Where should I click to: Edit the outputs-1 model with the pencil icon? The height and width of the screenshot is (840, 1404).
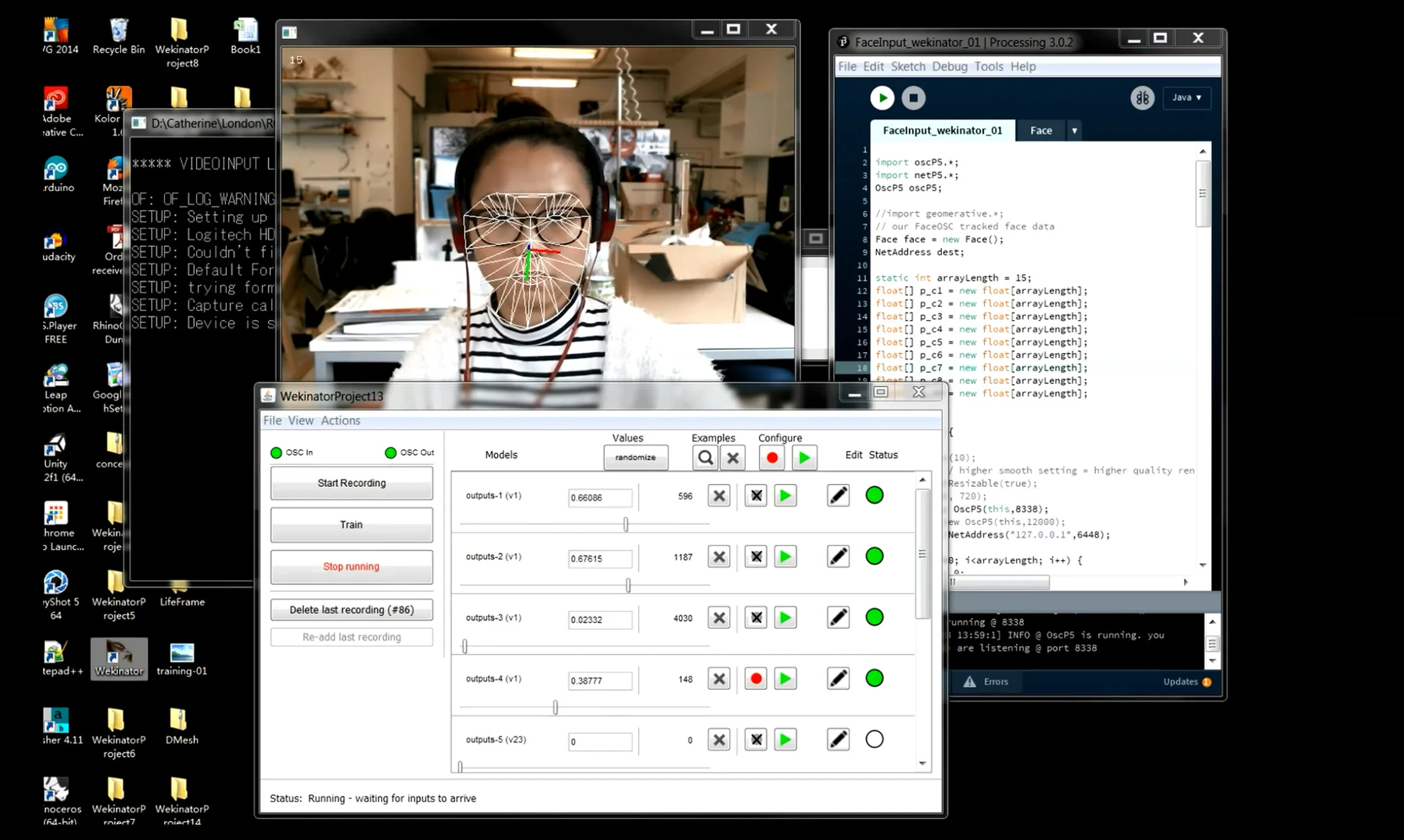tap(838, 496)
